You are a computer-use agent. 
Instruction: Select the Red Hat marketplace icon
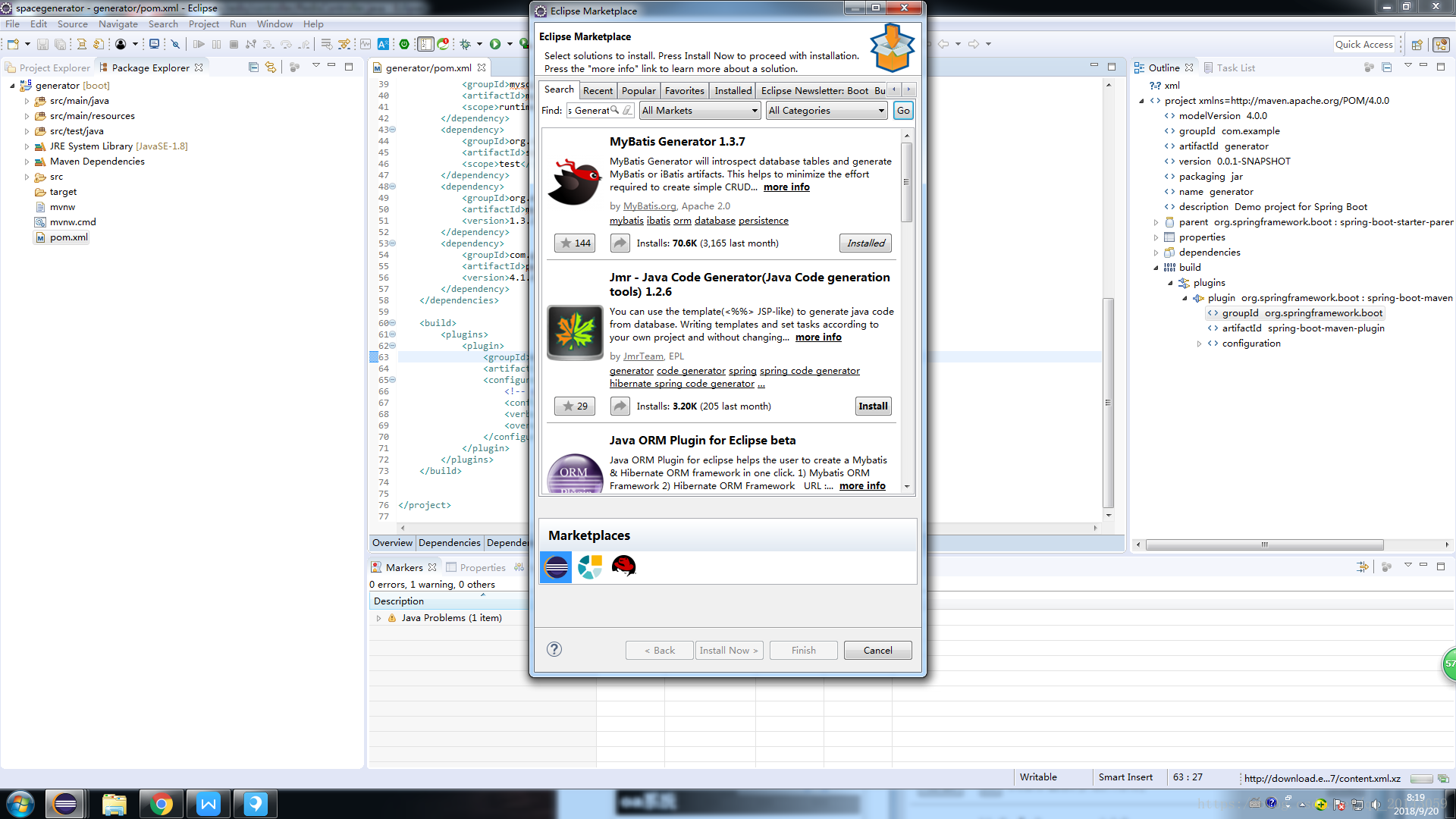click(x=623, y=566)
